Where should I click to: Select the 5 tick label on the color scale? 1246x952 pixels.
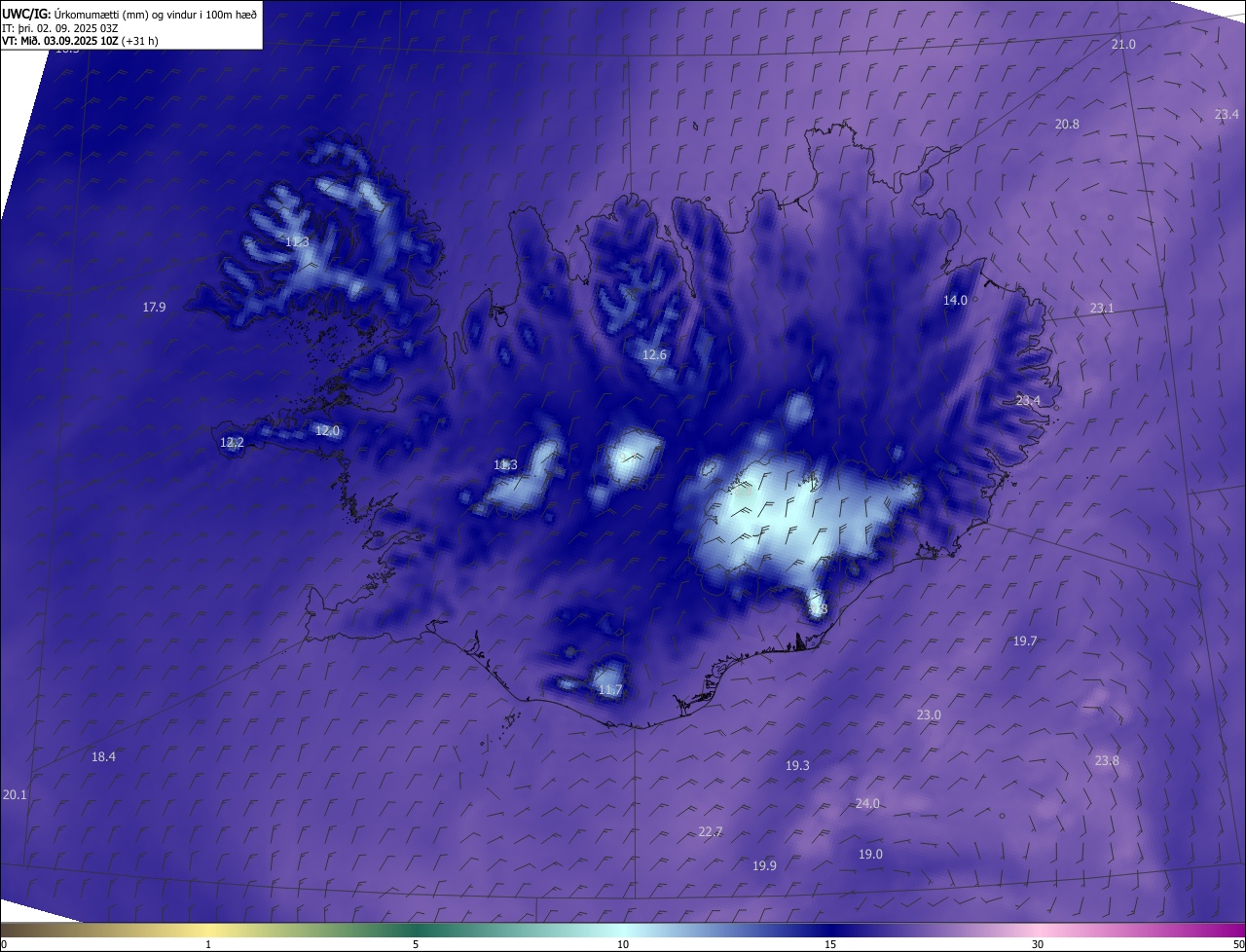[x=416, y=944]
